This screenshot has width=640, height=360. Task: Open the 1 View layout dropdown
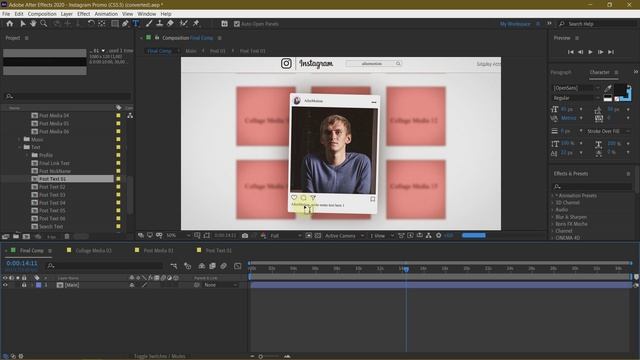pyautogui.click(x=382, y=236)
